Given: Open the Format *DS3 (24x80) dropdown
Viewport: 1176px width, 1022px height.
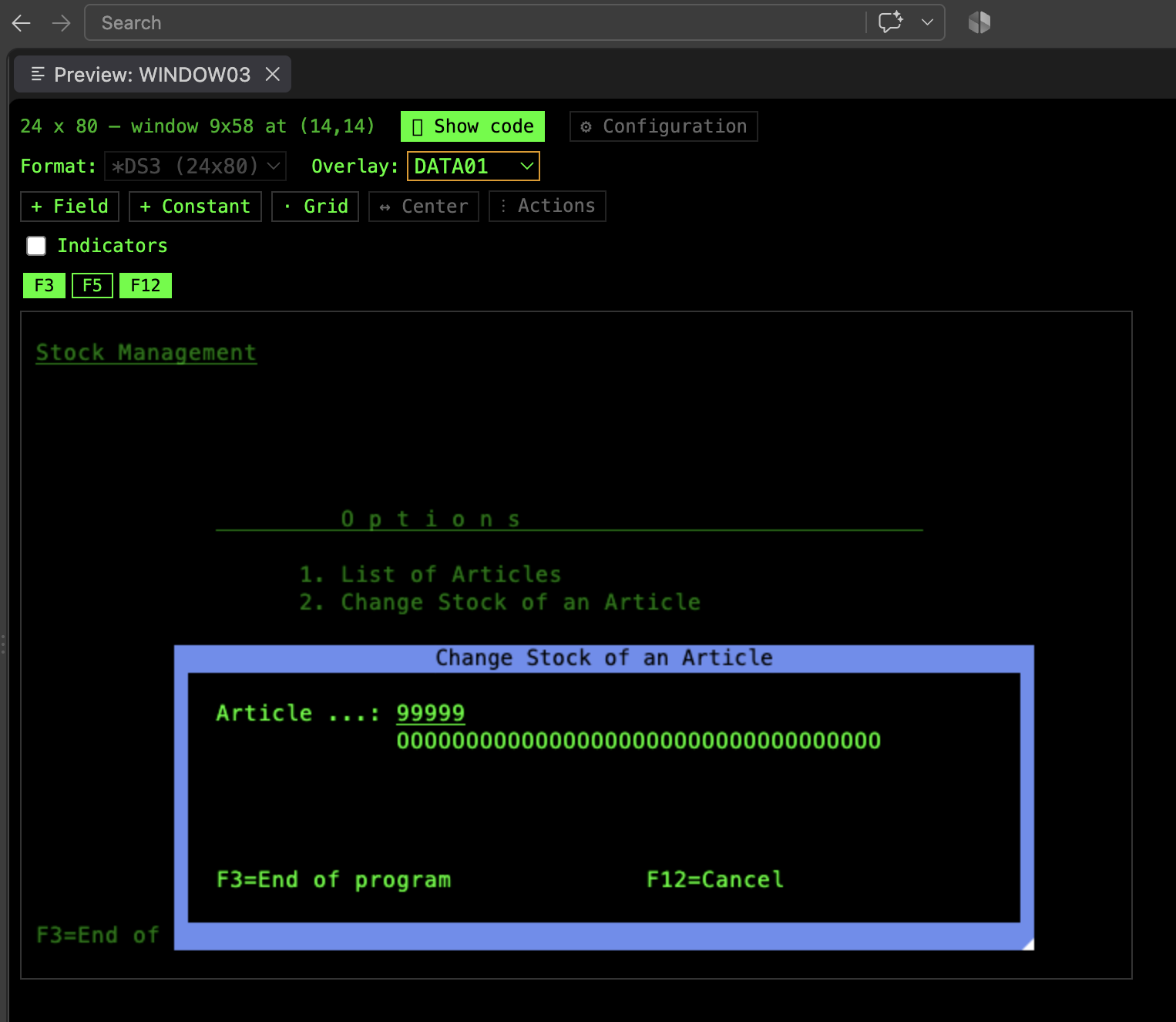Looking at the screenshot, I should tap(195, 166).
